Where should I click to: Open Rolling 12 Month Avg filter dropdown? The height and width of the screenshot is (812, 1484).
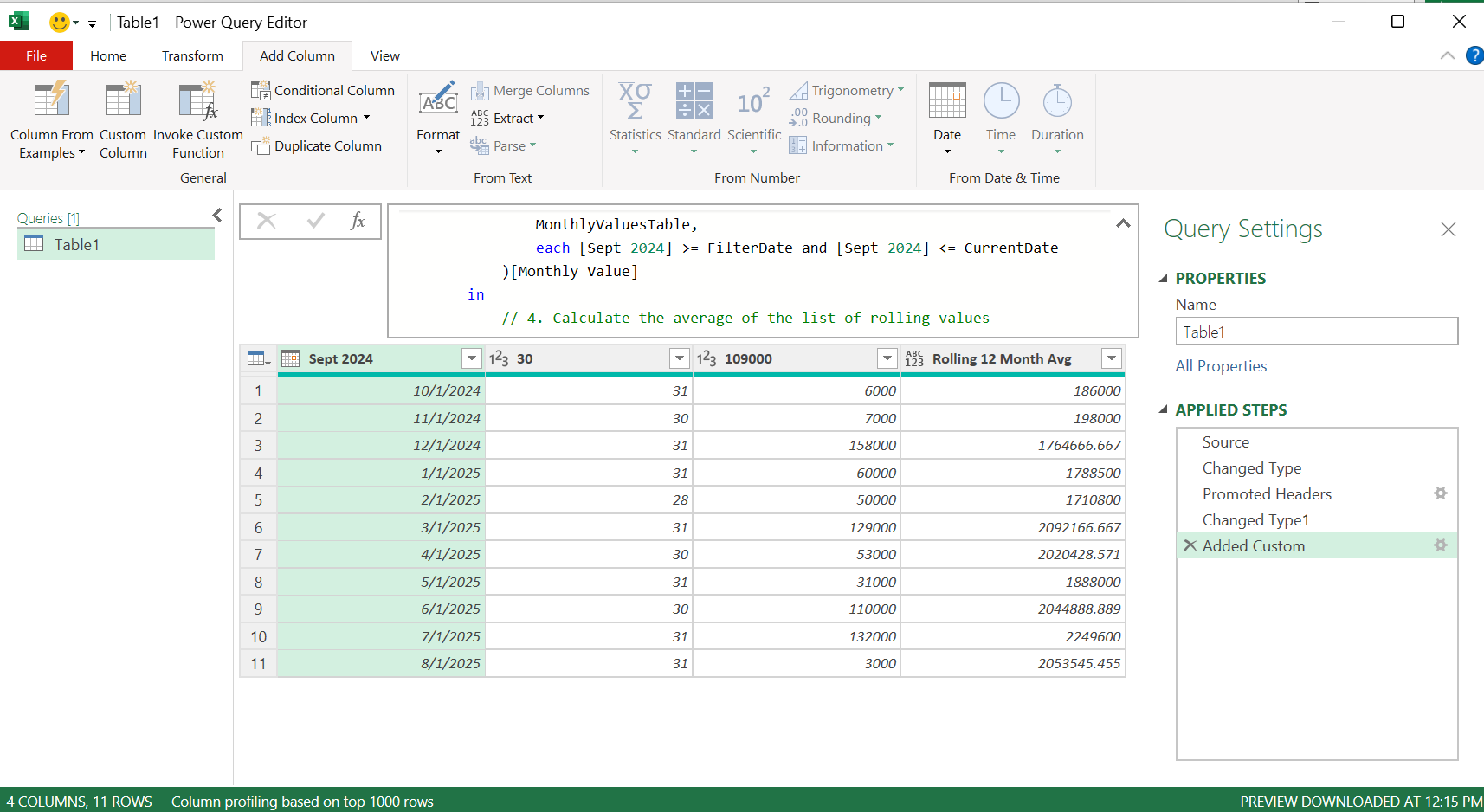tap(1112, 358)
